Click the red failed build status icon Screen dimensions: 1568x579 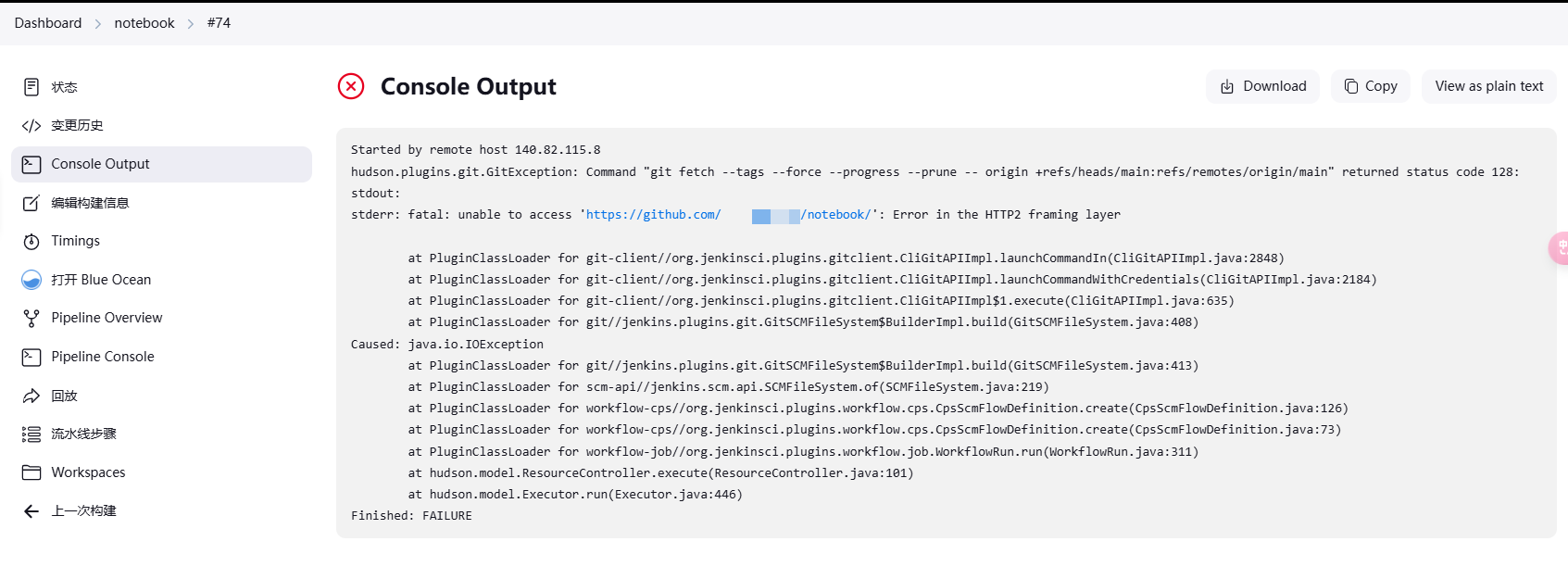[x=351, y=86]
